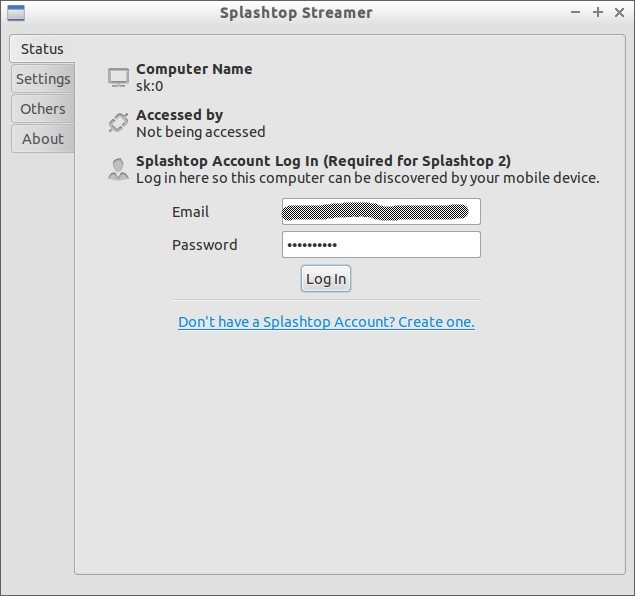The height and width of the screenshot is (596, 635).
Task: Click the computer monitor icon
Action: [118, 77]
